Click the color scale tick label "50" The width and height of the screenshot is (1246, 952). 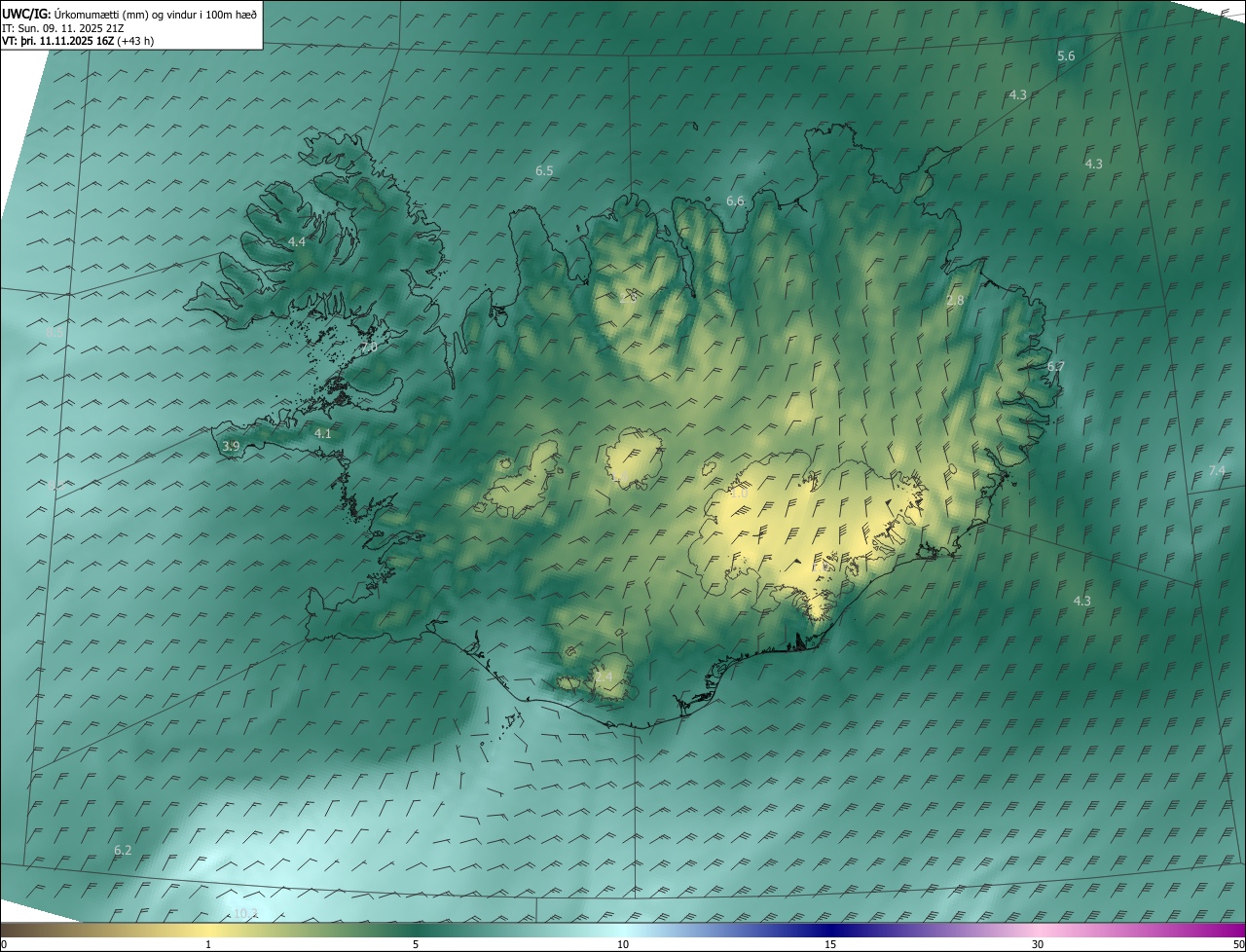pyautogui.click(x=1238, y=944)
